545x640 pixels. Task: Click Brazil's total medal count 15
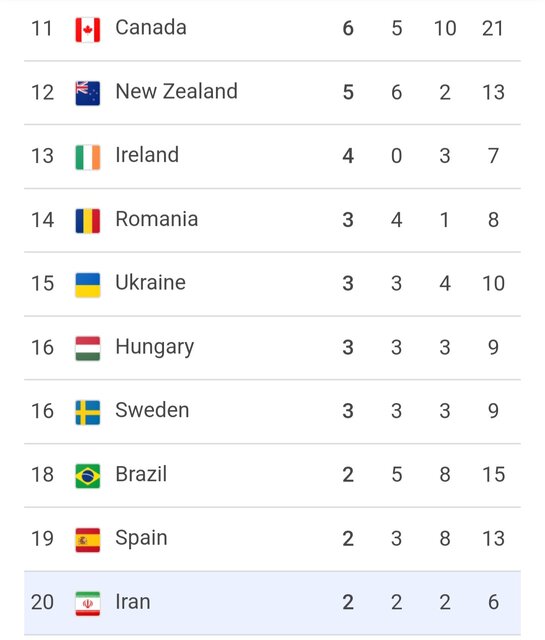click(494, 475)
